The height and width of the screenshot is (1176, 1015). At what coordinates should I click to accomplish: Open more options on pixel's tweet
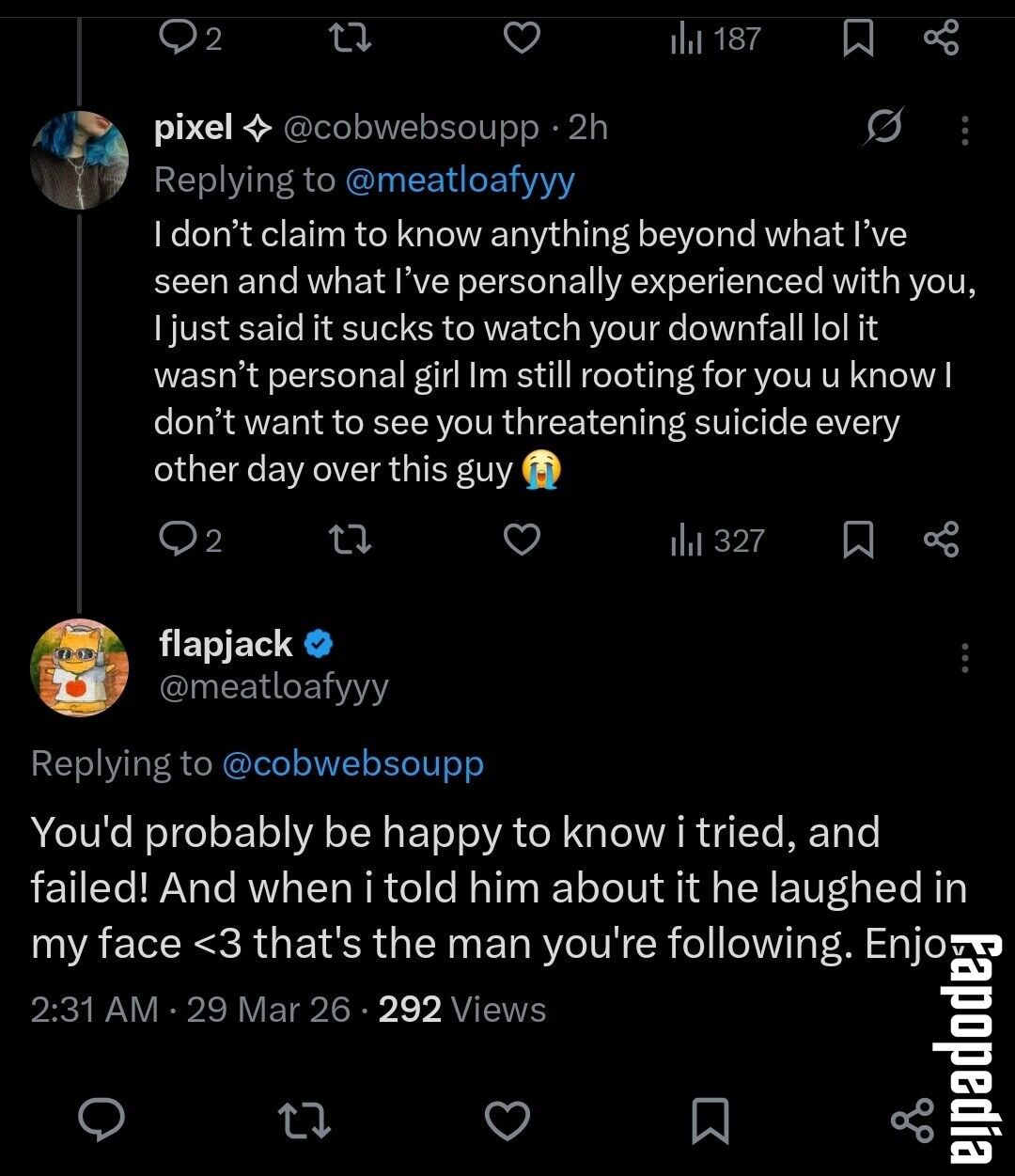[x=964, y=130]
